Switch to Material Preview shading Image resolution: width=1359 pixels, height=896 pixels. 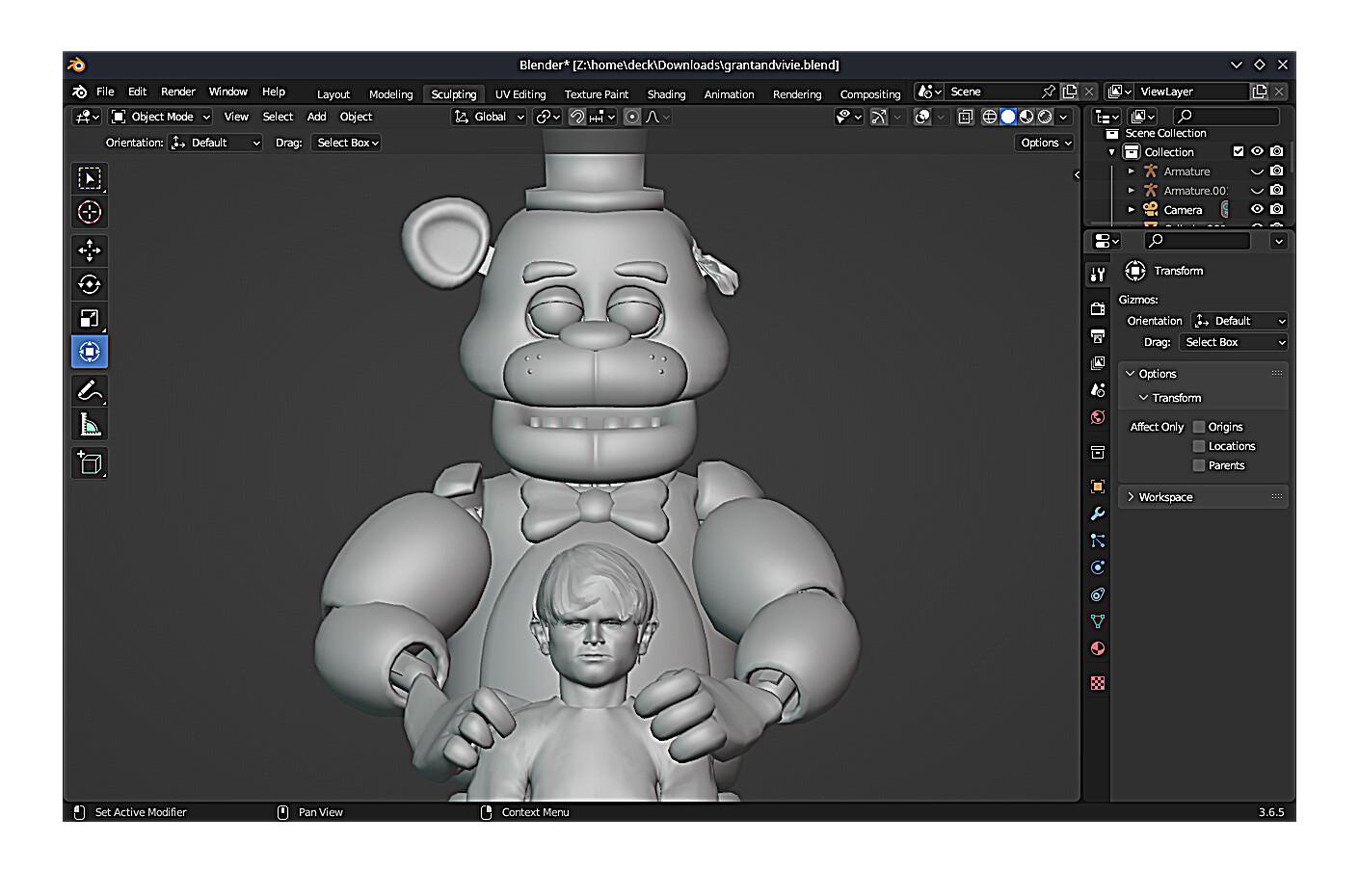pos(1026,117)
